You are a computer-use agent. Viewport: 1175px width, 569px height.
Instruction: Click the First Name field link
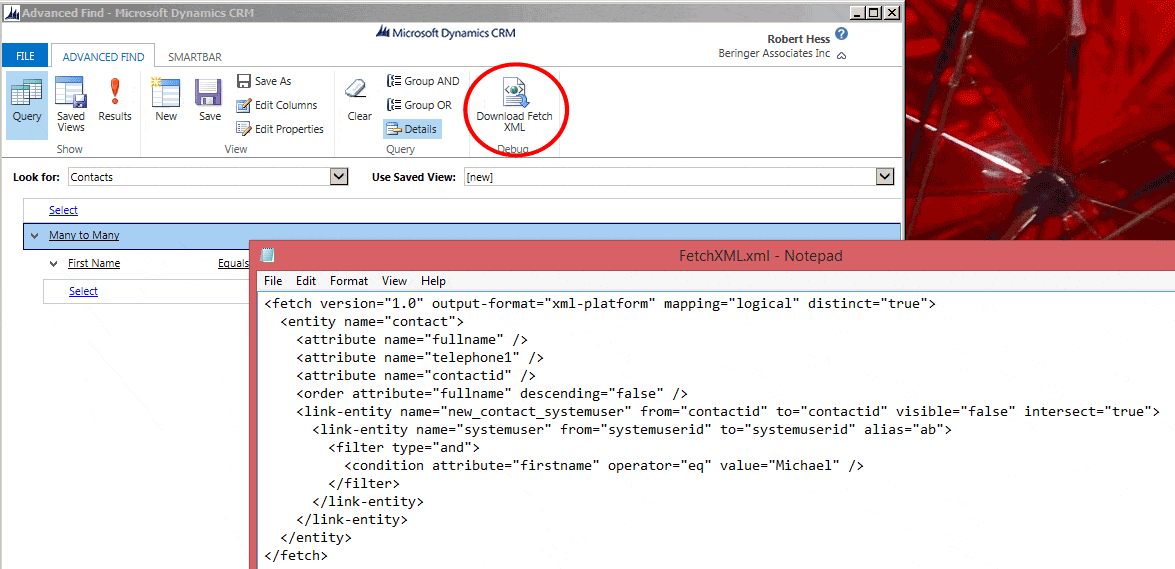pyautogui.click(x=94, y=263)
